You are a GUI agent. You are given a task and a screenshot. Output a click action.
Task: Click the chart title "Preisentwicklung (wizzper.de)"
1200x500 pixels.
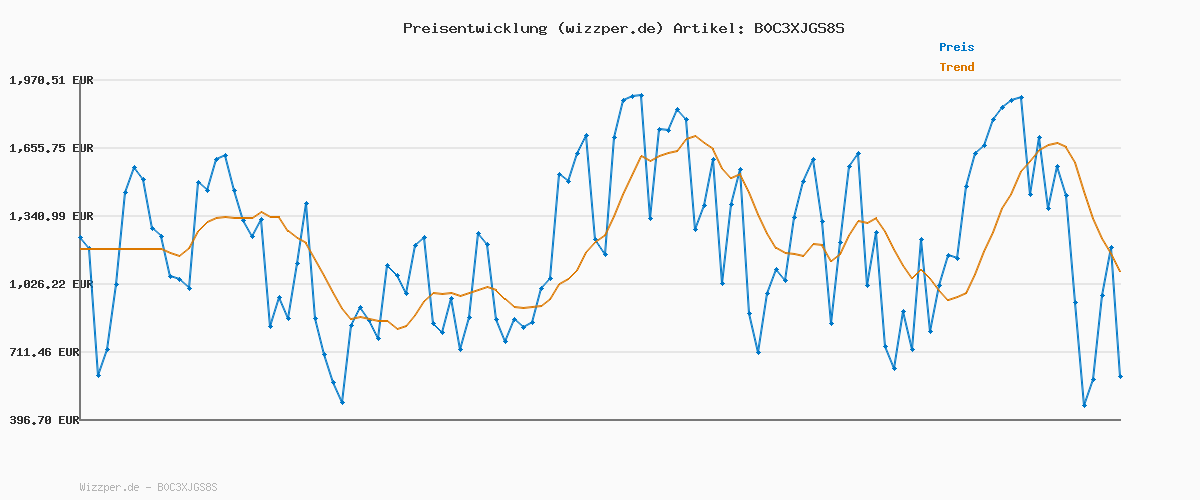(533, 28)
